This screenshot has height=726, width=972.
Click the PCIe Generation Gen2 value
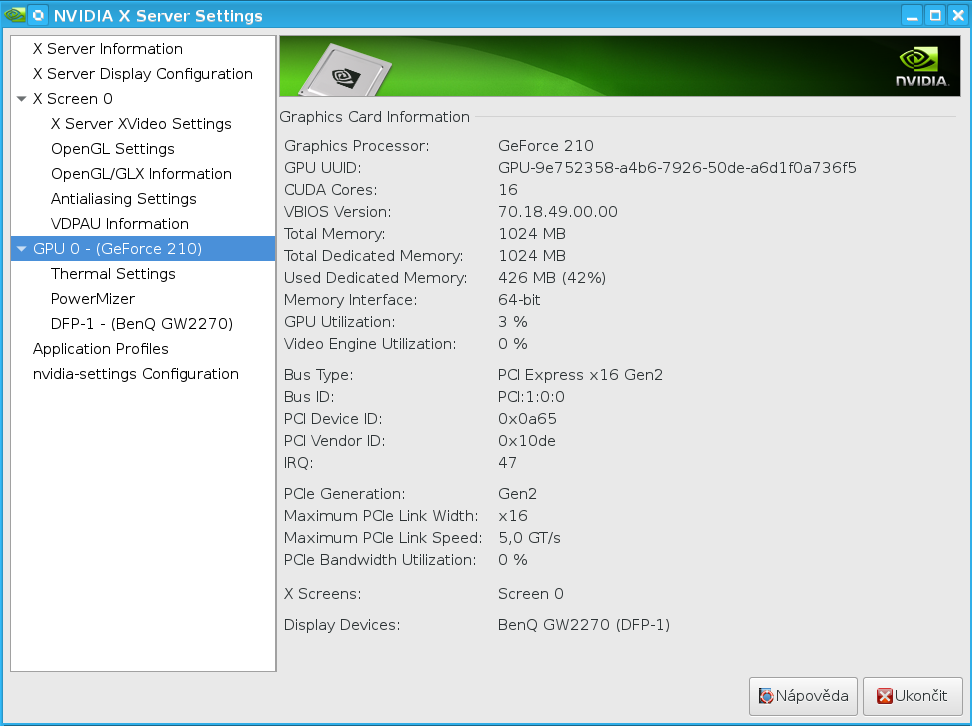click(518, 494)
